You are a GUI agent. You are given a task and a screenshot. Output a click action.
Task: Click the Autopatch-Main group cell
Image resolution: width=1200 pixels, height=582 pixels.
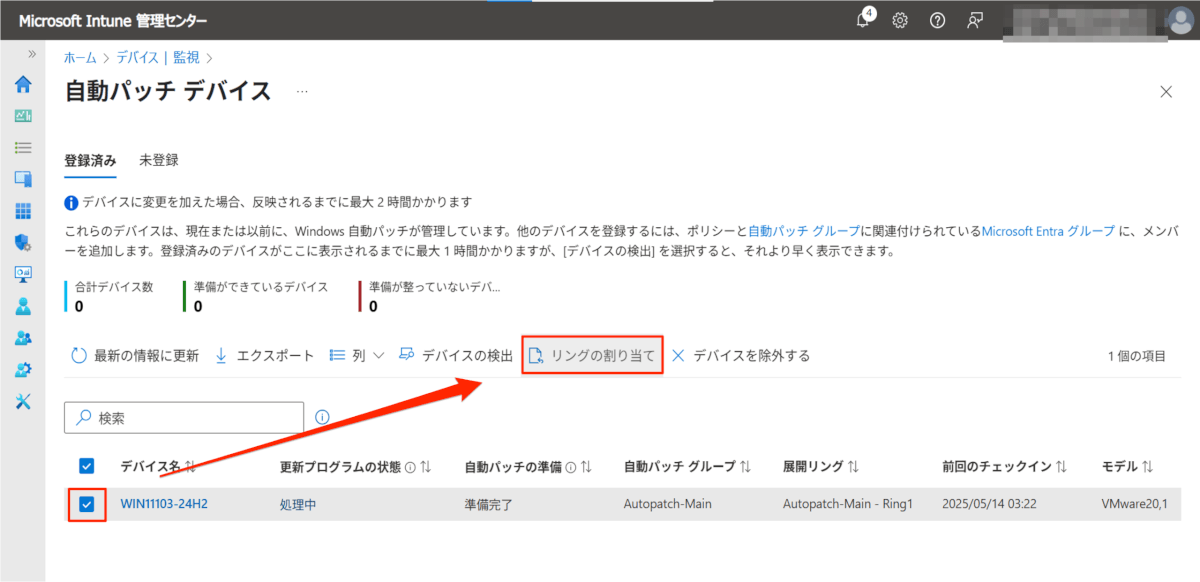tap(667, 504)
